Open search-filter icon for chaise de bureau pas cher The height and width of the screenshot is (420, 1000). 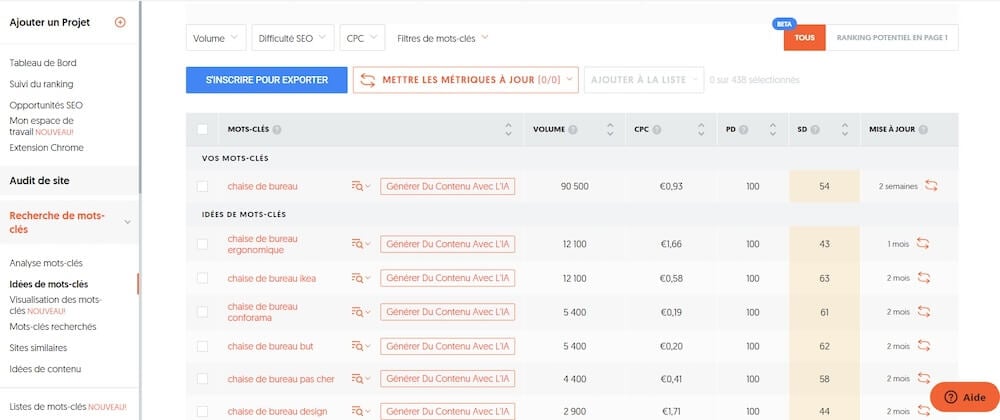(x=360, y=379)
